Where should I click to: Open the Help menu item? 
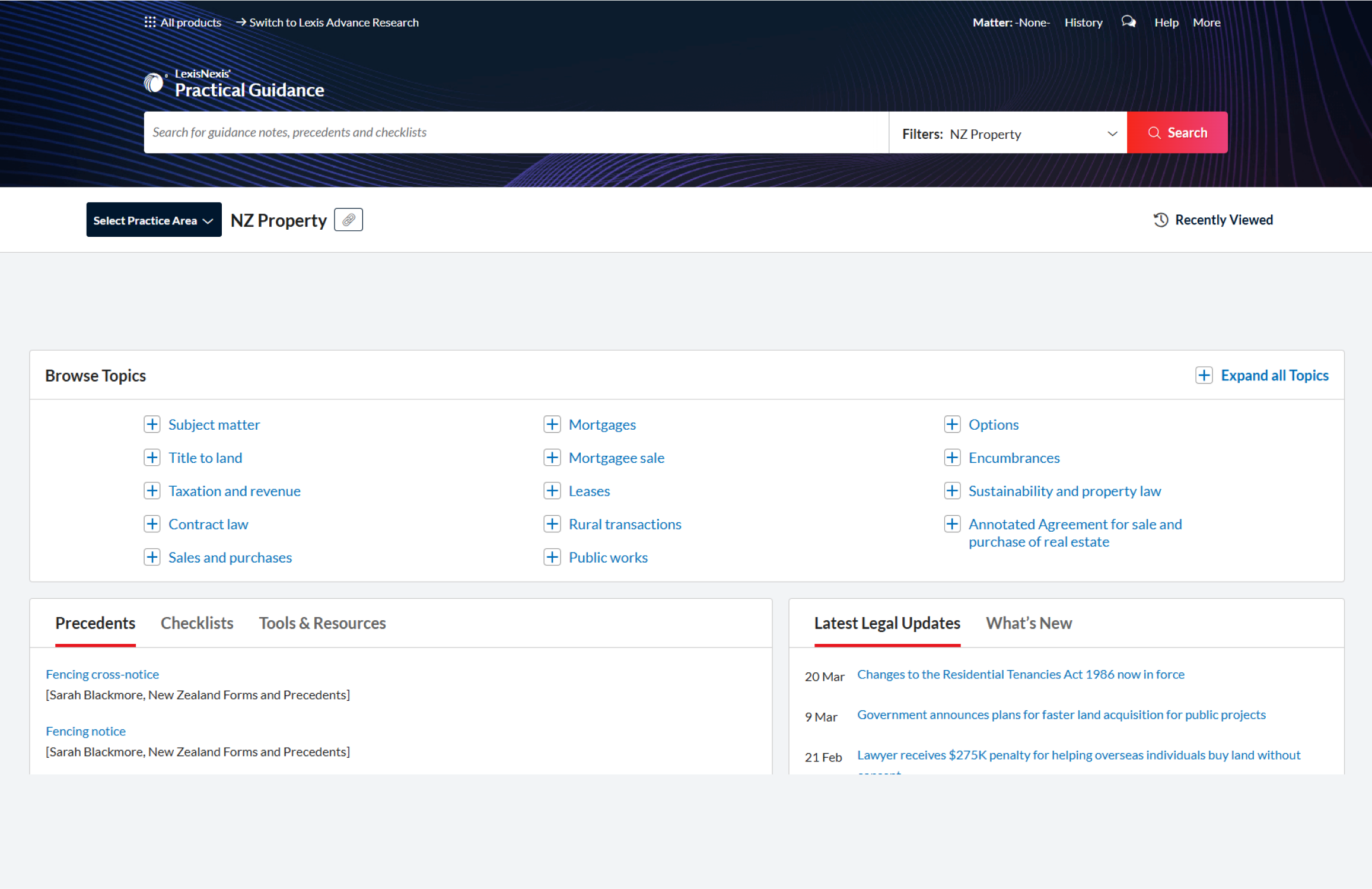(x=1166, y=23)
